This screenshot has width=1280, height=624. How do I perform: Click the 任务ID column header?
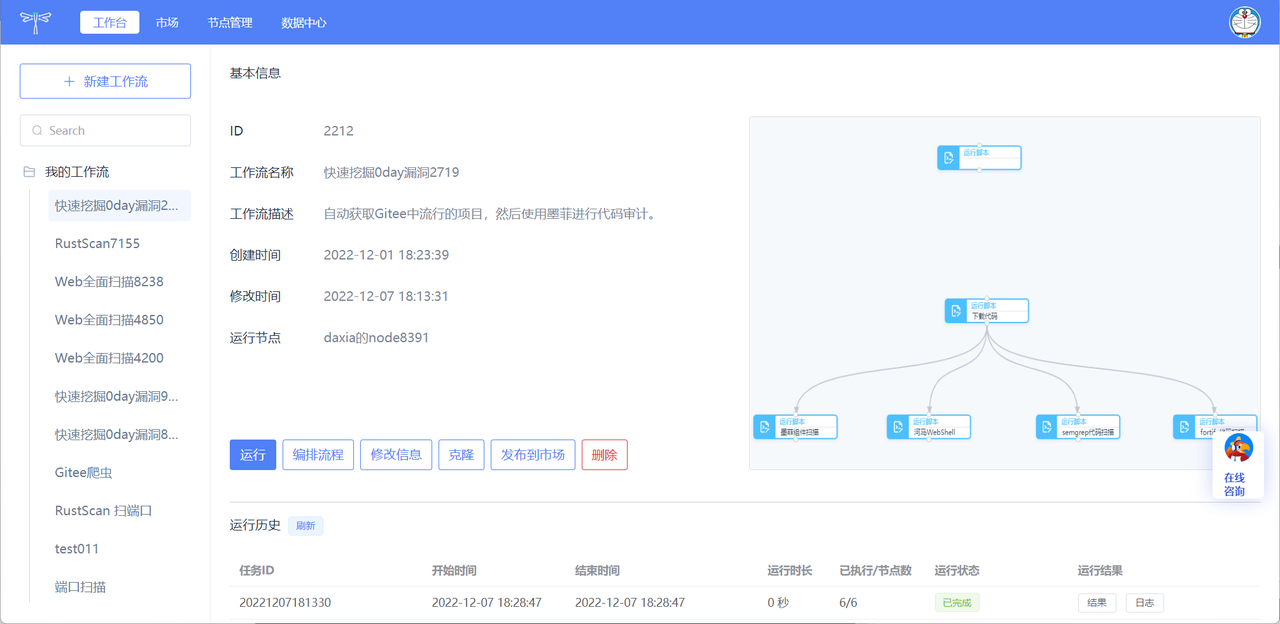click(257, 571)
